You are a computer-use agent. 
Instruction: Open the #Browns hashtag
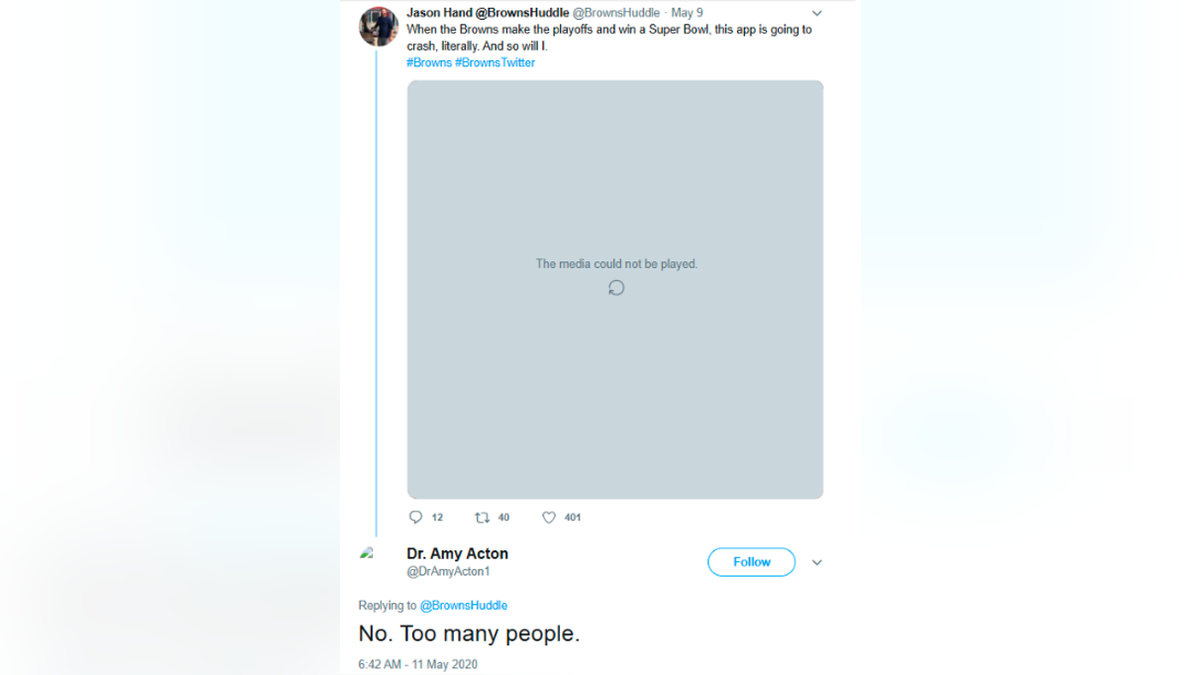(x=428, y=62)
